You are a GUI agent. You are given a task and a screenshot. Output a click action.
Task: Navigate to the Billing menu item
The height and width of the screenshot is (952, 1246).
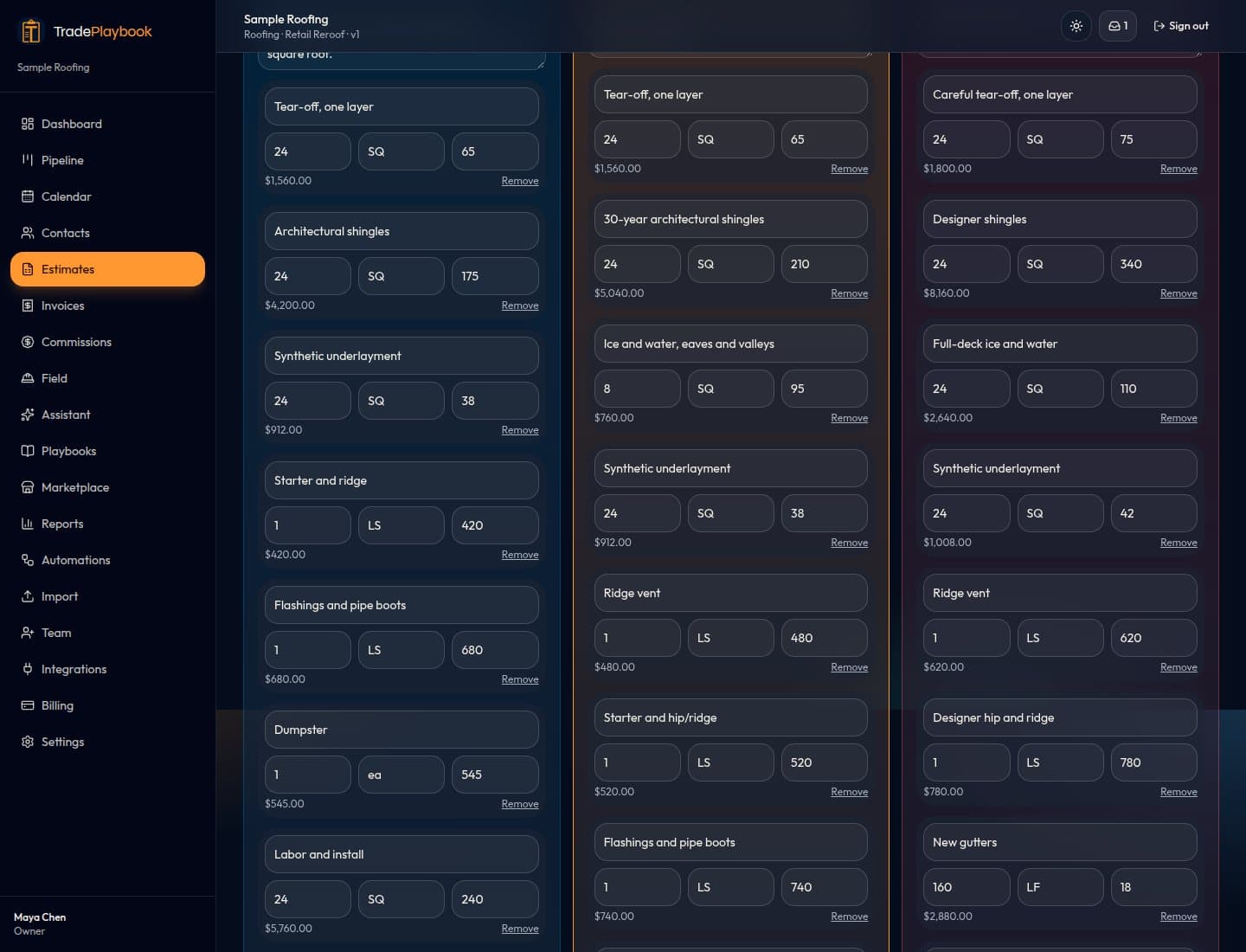[x=107, y=705]
